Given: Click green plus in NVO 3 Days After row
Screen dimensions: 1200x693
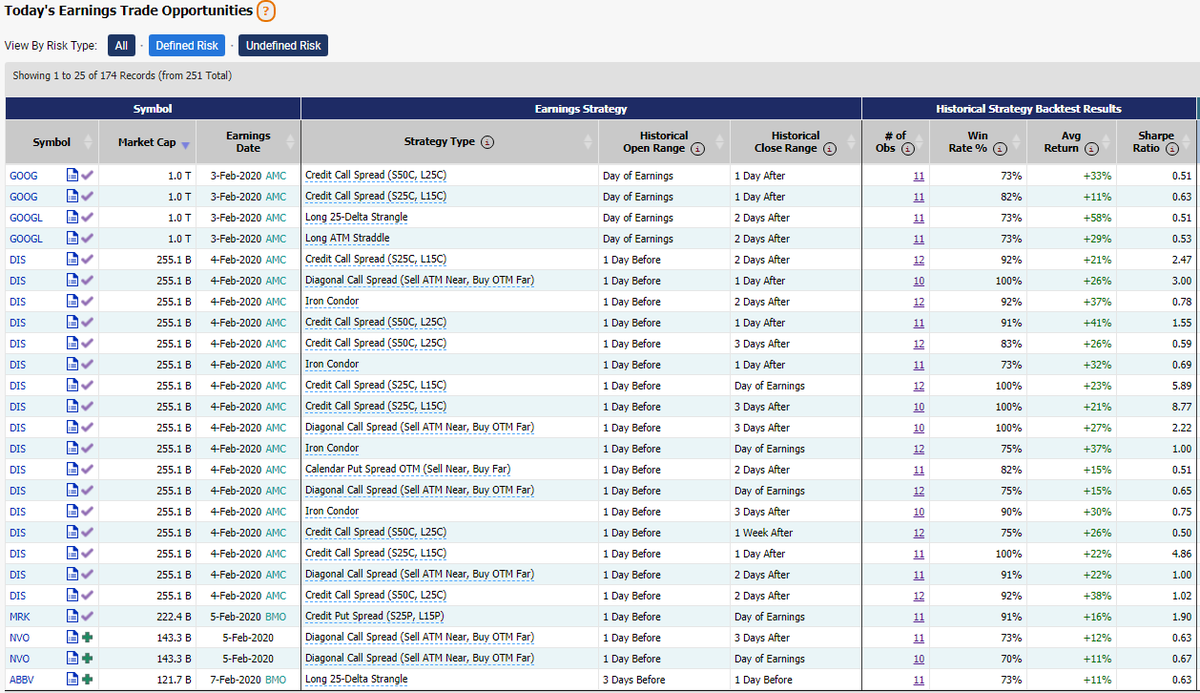Looking at the screenshot, I should (x=87, y=638).
